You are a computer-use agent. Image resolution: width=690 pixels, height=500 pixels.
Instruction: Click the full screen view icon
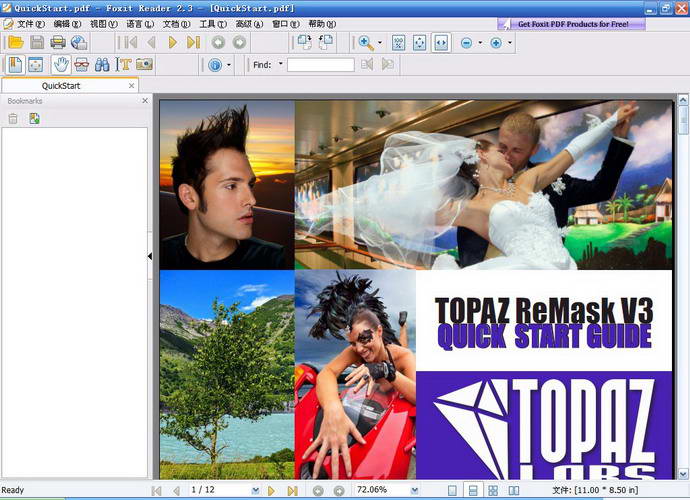(36, 65)
